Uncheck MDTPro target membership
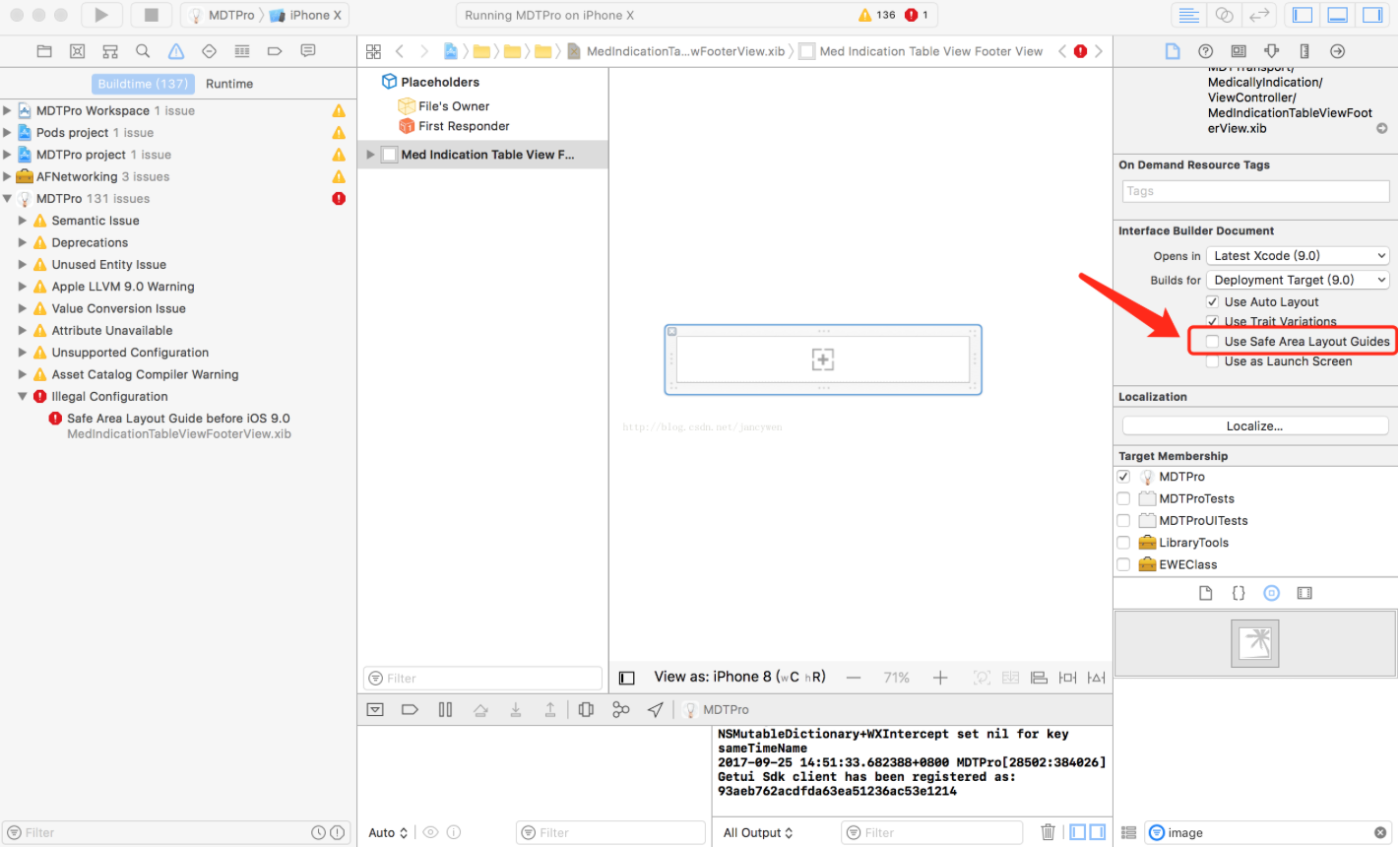The image size is (1400, 847). click(x=1123, y=477)
